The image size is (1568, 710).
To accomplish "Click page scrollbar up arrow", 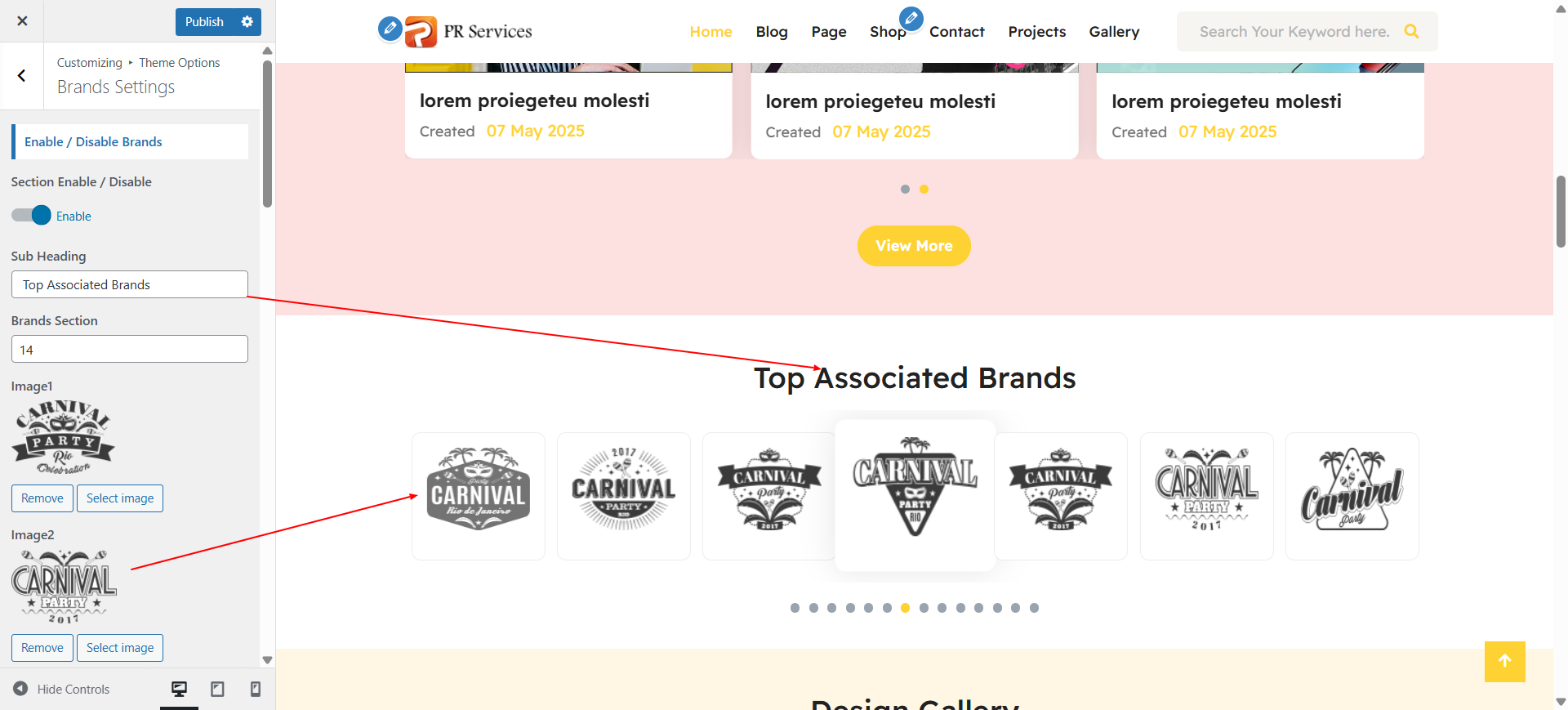I will point(1561,7).
